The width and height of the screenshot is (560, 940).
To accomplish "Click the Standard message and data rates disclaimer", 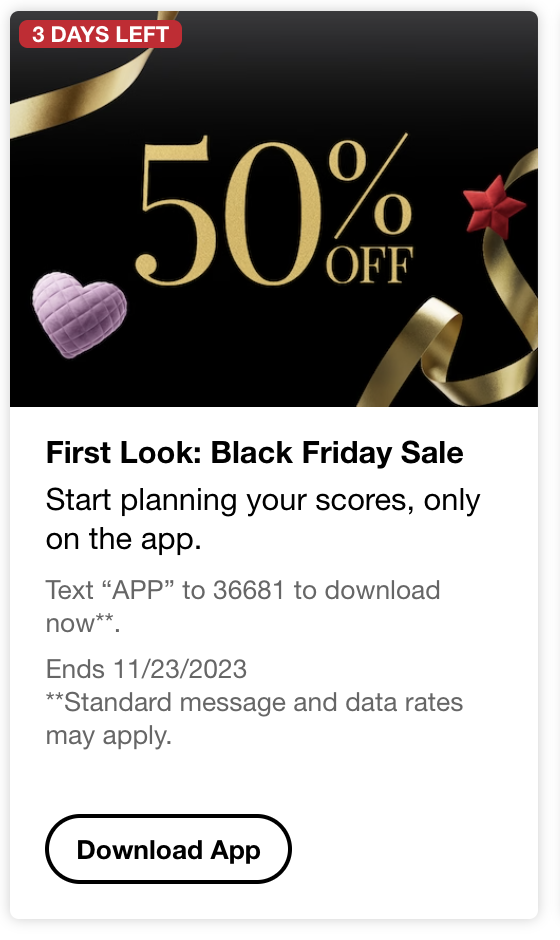I will (x=254, y=702).
